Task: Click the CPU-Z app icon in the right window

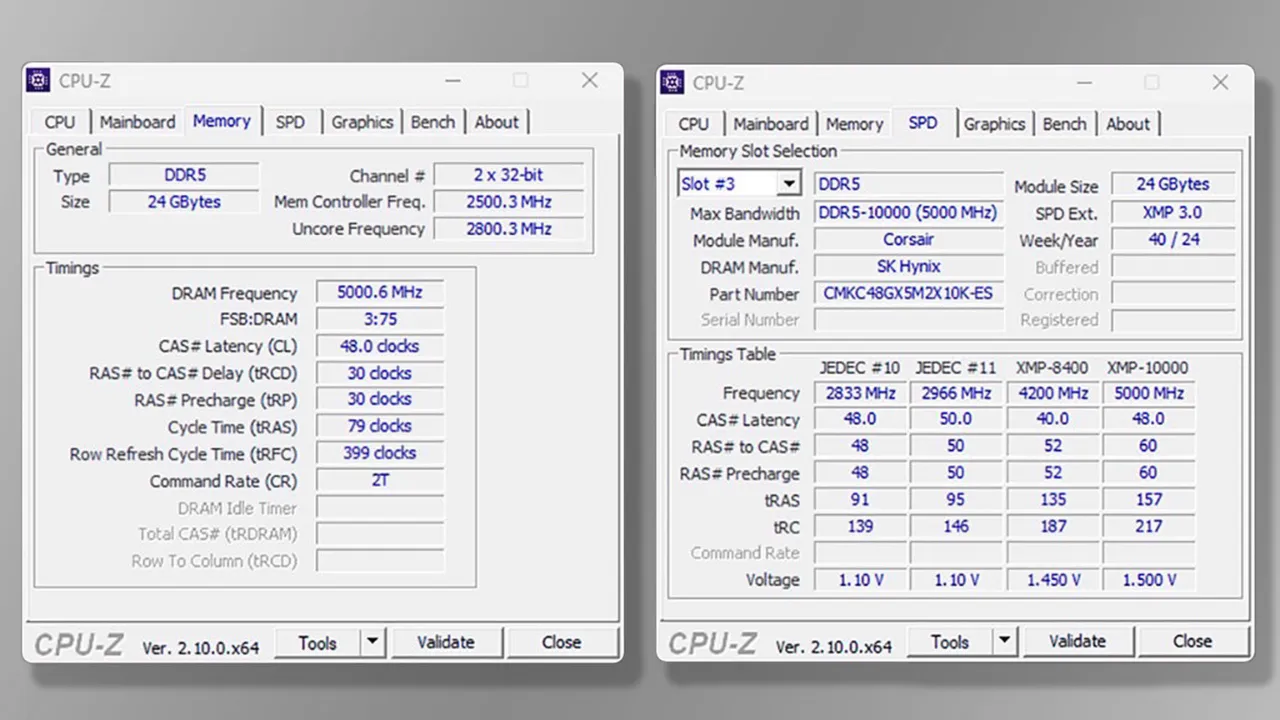Action: pos(673,82)
